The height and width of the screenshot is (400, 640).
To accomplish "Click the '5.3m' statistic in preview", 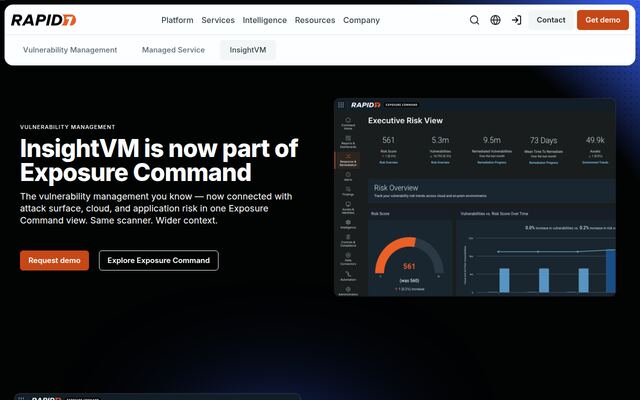I will pyautogui.click(x=440, y=140).
